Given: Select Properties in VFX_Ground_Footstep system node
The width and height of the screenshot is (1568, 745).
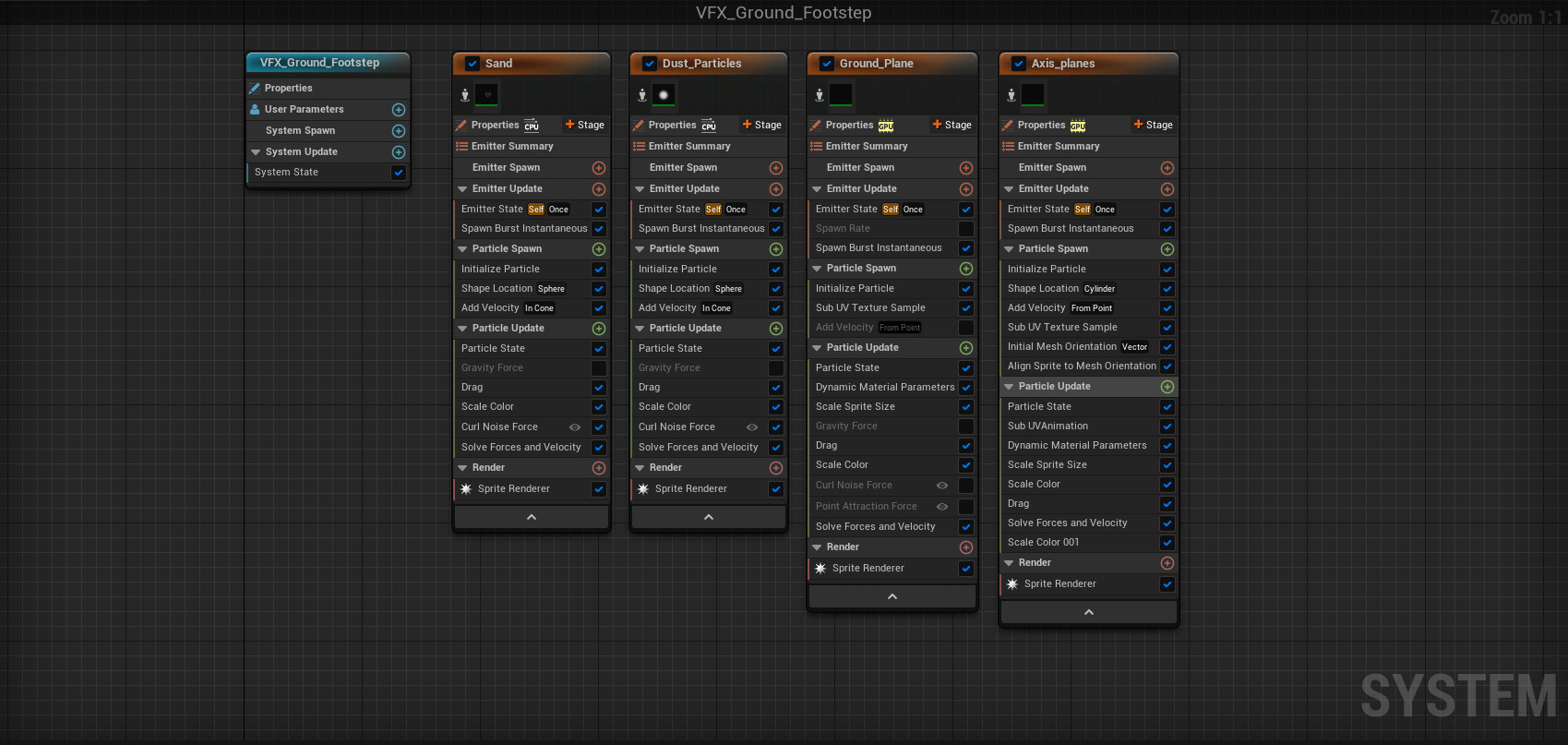Looking at the screenshot, I should [288, 89].
